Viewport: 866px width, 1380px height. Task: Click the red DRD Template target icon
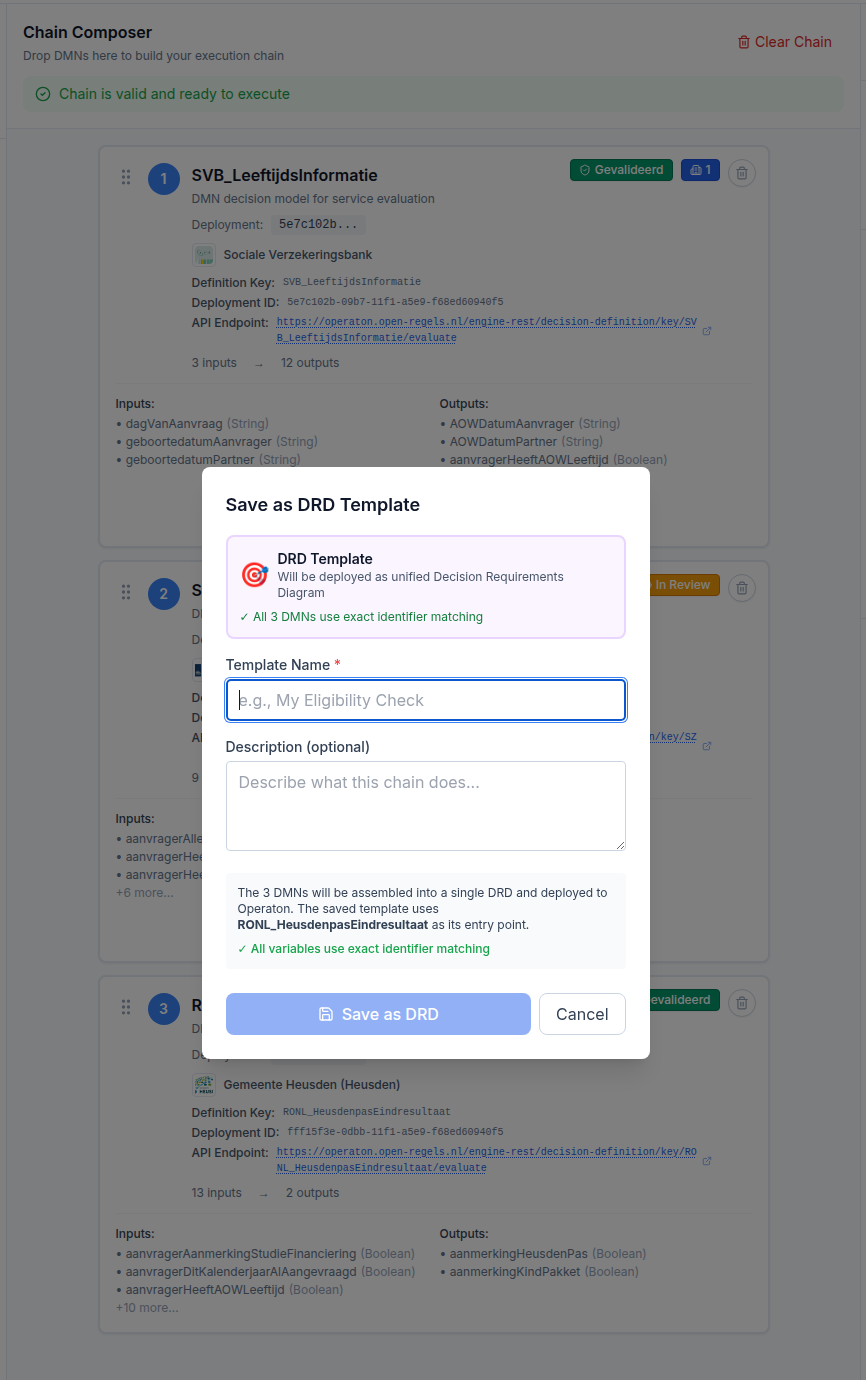[x=253, y=574]
